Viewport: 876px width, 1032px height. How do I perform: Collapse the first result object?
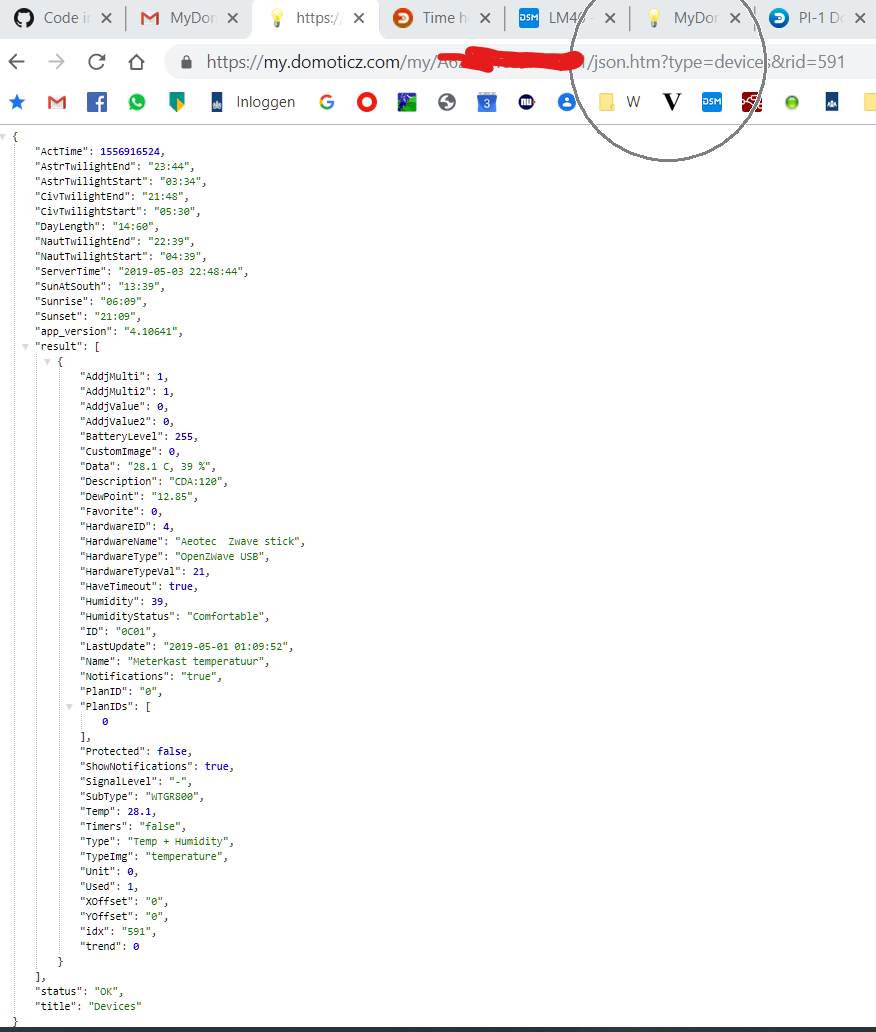click(x=47, y=362)
